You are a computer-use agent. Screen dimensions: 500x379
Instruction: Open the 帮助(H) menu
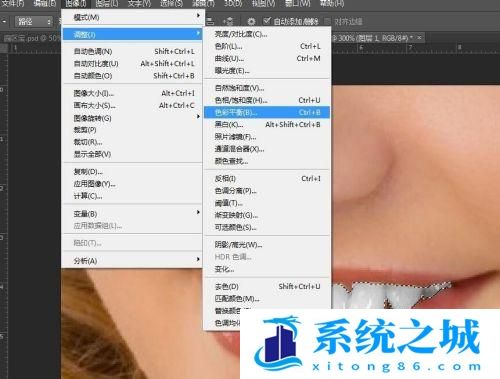point(332,4)
